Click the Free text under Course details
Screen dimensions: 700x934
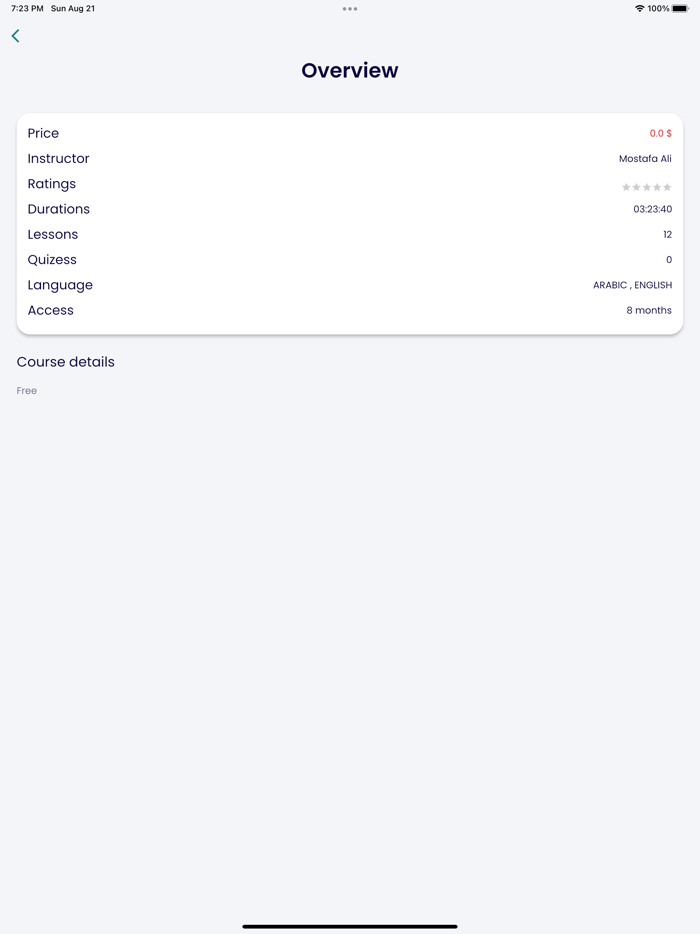pyautogui.click(x=26, y=390)
